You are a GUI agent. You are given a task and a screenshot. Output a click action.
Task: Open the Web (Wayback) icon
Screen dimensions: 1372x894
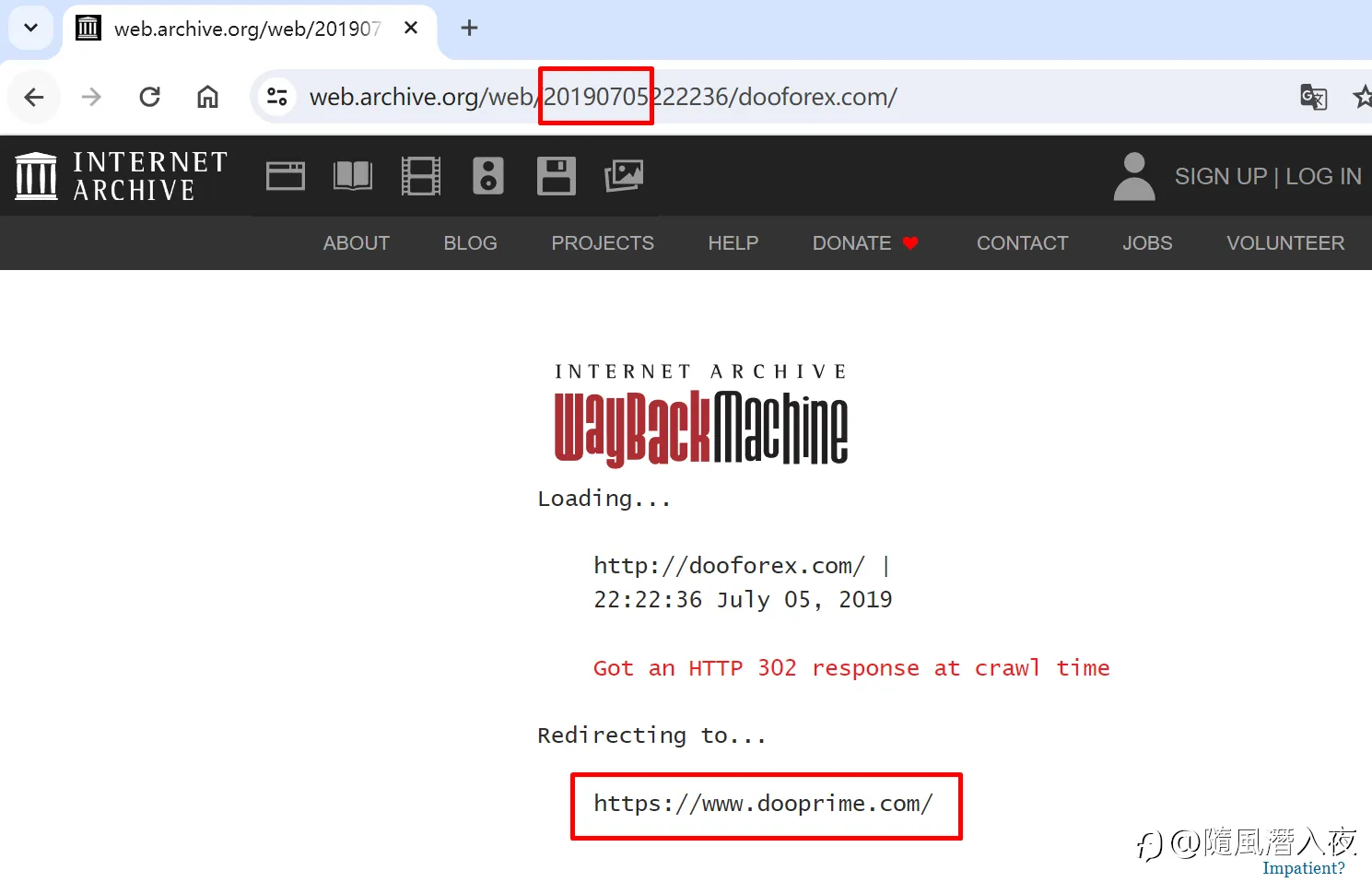click(286, 176)
